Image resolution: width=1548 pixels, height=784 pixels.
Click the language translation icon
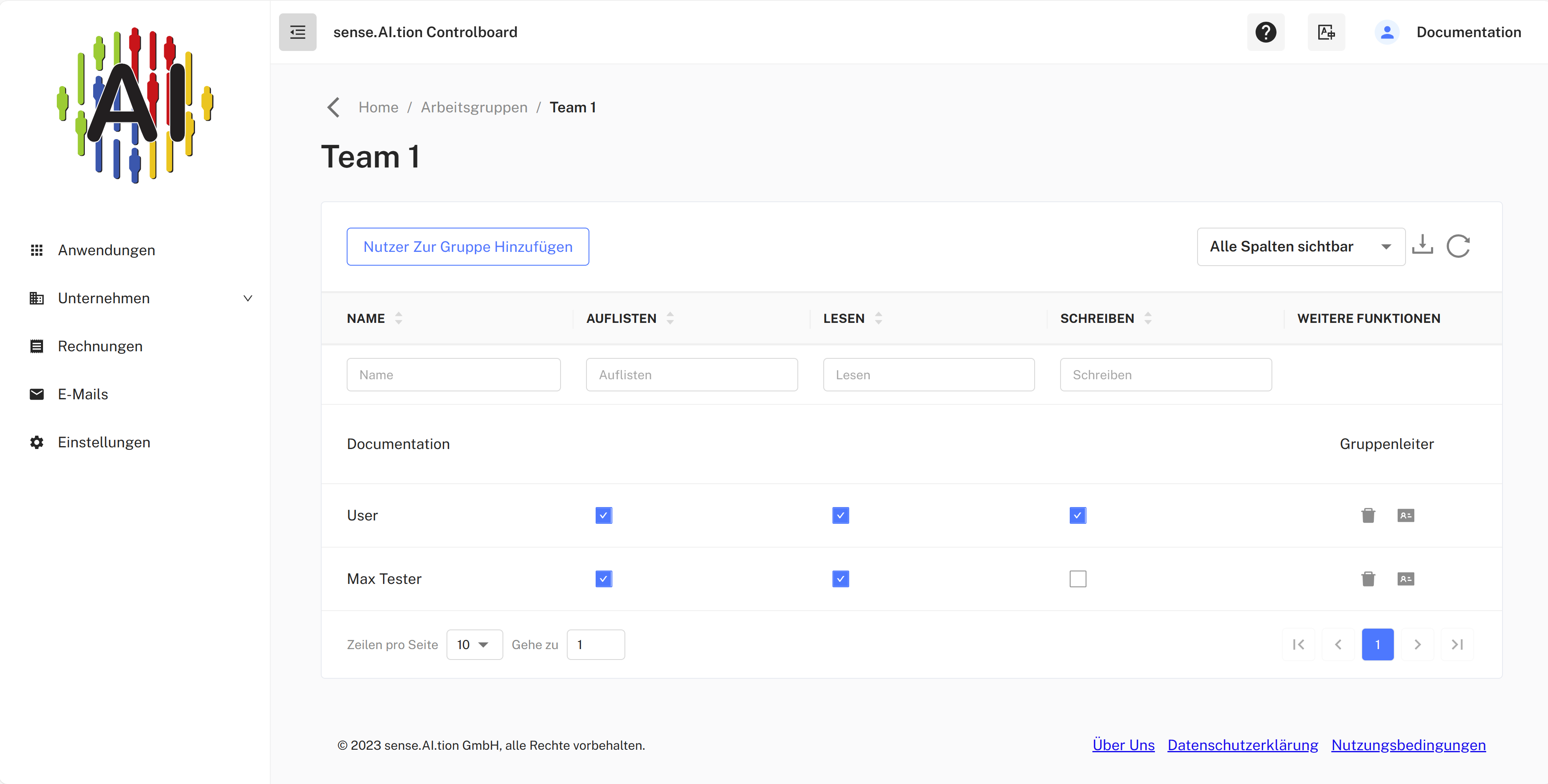1326,32
